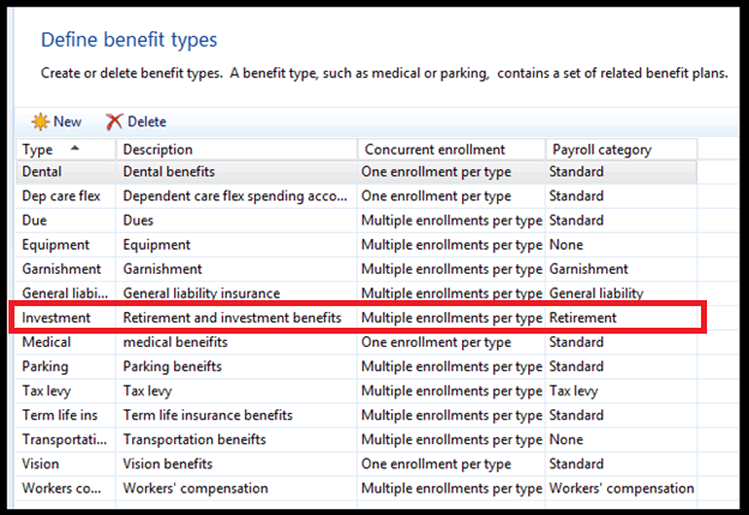Viewport: 749px width, 515px height.
Task: Open Payroll category Retirement cell
Action: (x=621, y=318)
